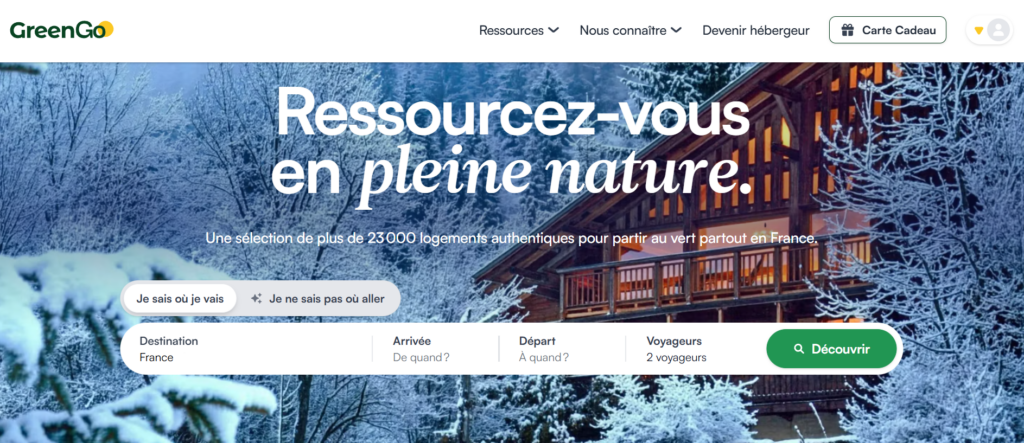Open the Voyageurs selector showing 2 voyageurs
Viewport: 1024px width, 443px height.
[x=696, y=349]
